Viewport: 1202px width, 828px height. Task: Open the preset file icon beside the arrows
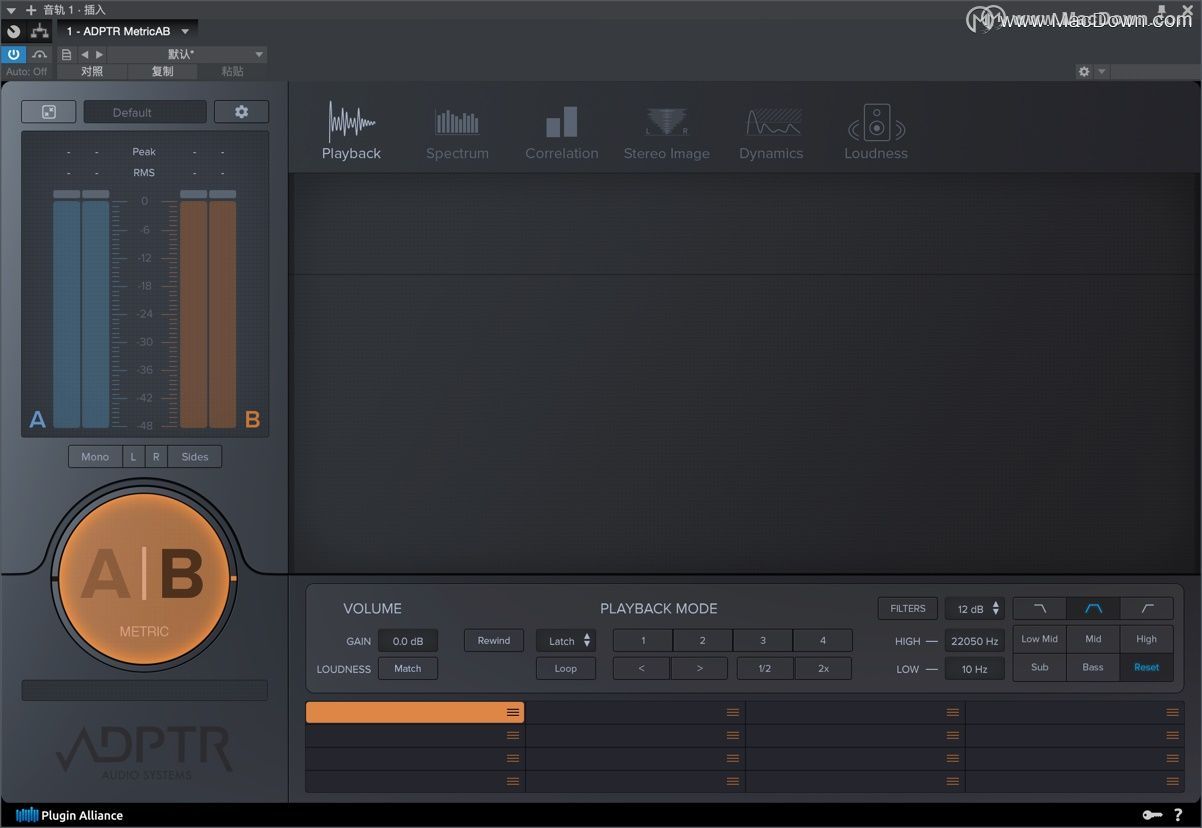(67, 54)
